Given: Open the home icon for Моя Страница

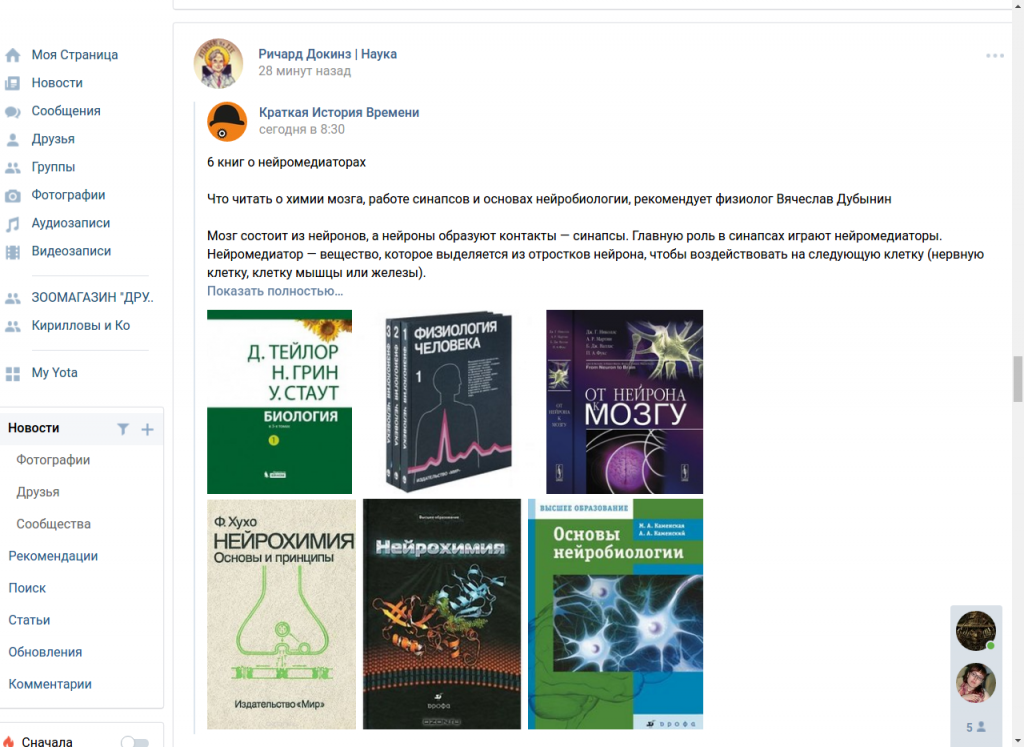Looking at the screenshot, I should click(x=12, y=56).
